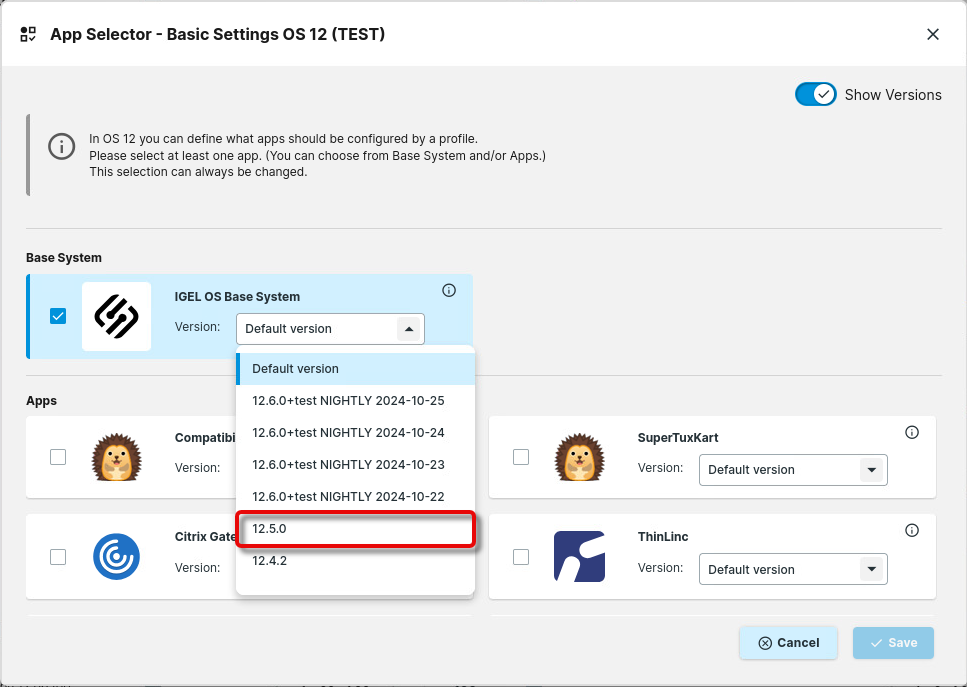Image resolution: width=967 pixels, height=687 pixels.
Task: Open info icon for ThinLinc
Action: [911, 531]
